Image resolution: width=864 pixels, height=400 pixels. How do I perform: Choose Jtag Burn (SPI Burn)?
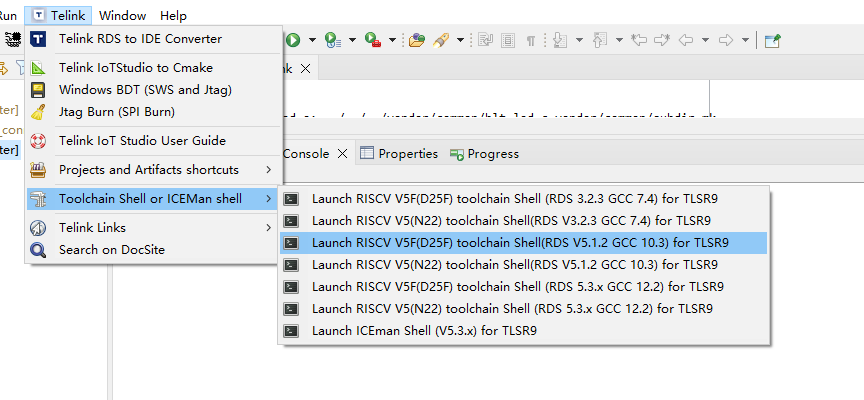154,112
